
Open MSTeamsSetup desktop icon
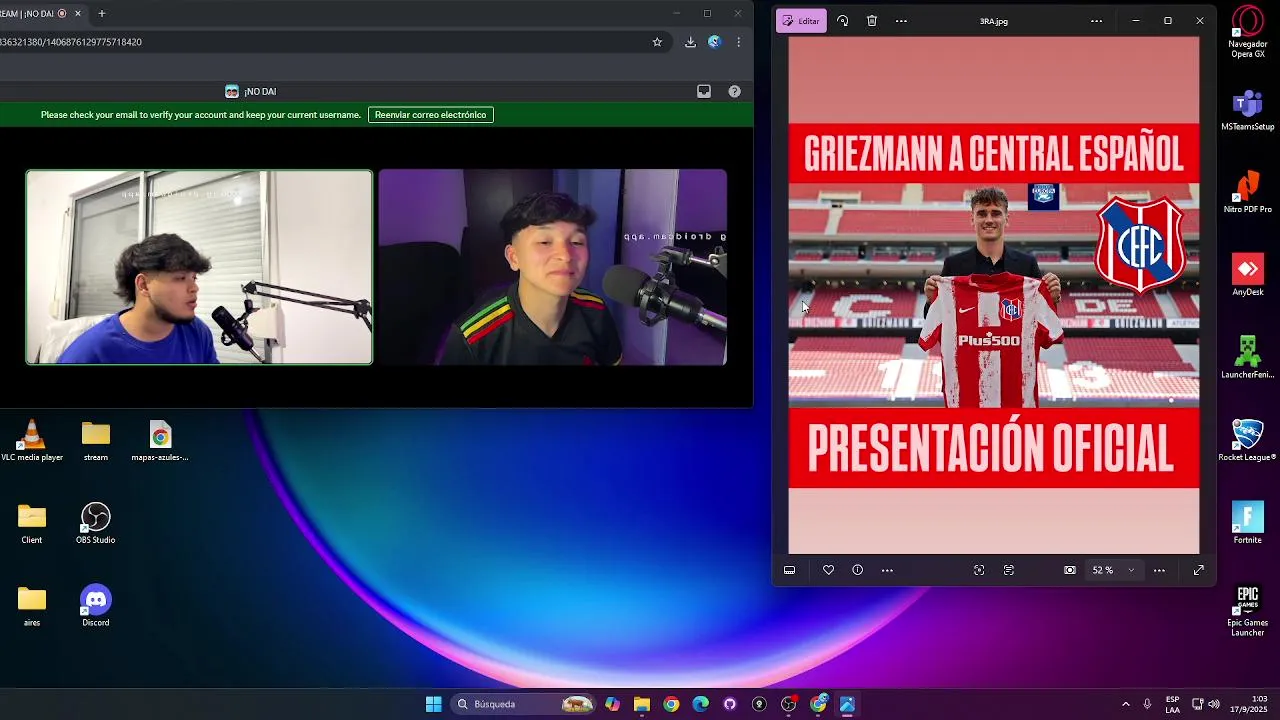click(1248, 111)
